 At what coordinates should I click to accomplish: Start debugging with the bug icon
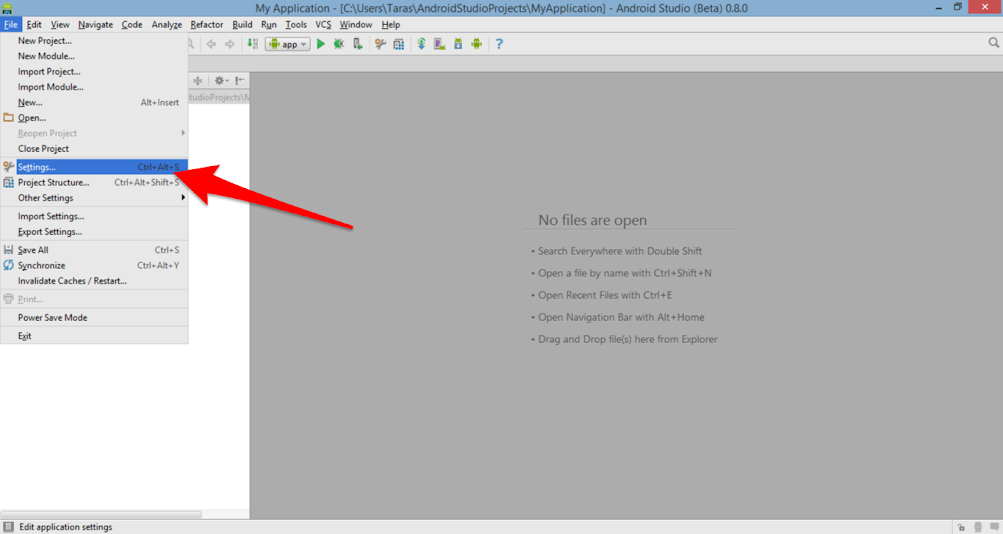339,44
